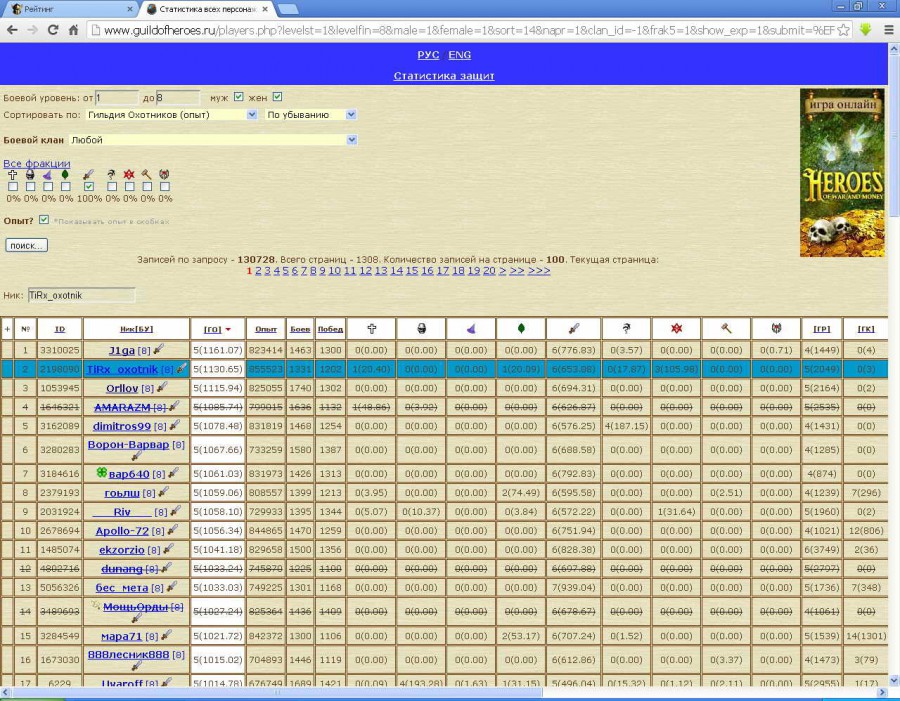This screenshot has width=900, height=701.
Task: Check the Knight faction filter checkbox
Action: 13,187
